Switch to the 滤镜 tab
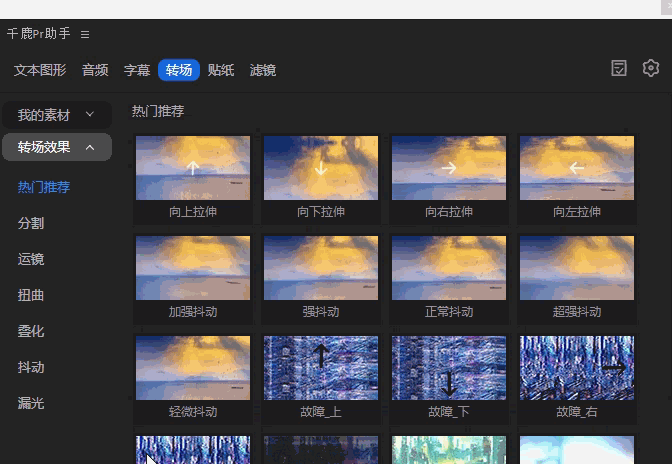The width and height of the screenshot is (672, 464). pyautogui.click(x=263, y=70)
